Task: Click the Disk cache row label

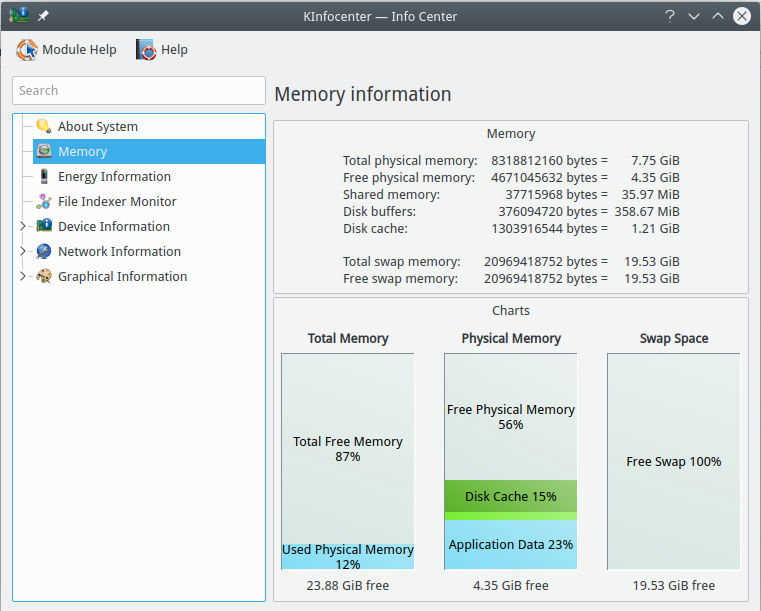Action: 375,229
